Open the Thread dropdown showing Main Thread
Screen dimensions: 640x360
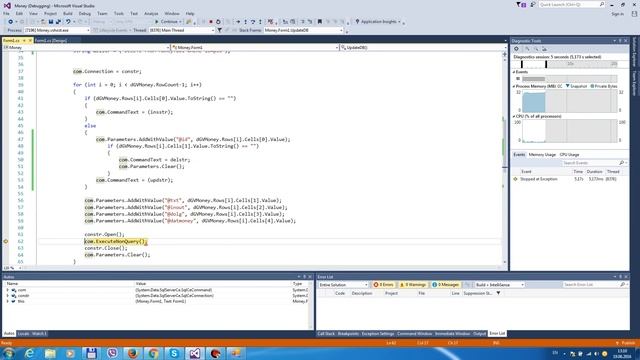(x=182, y=30)
